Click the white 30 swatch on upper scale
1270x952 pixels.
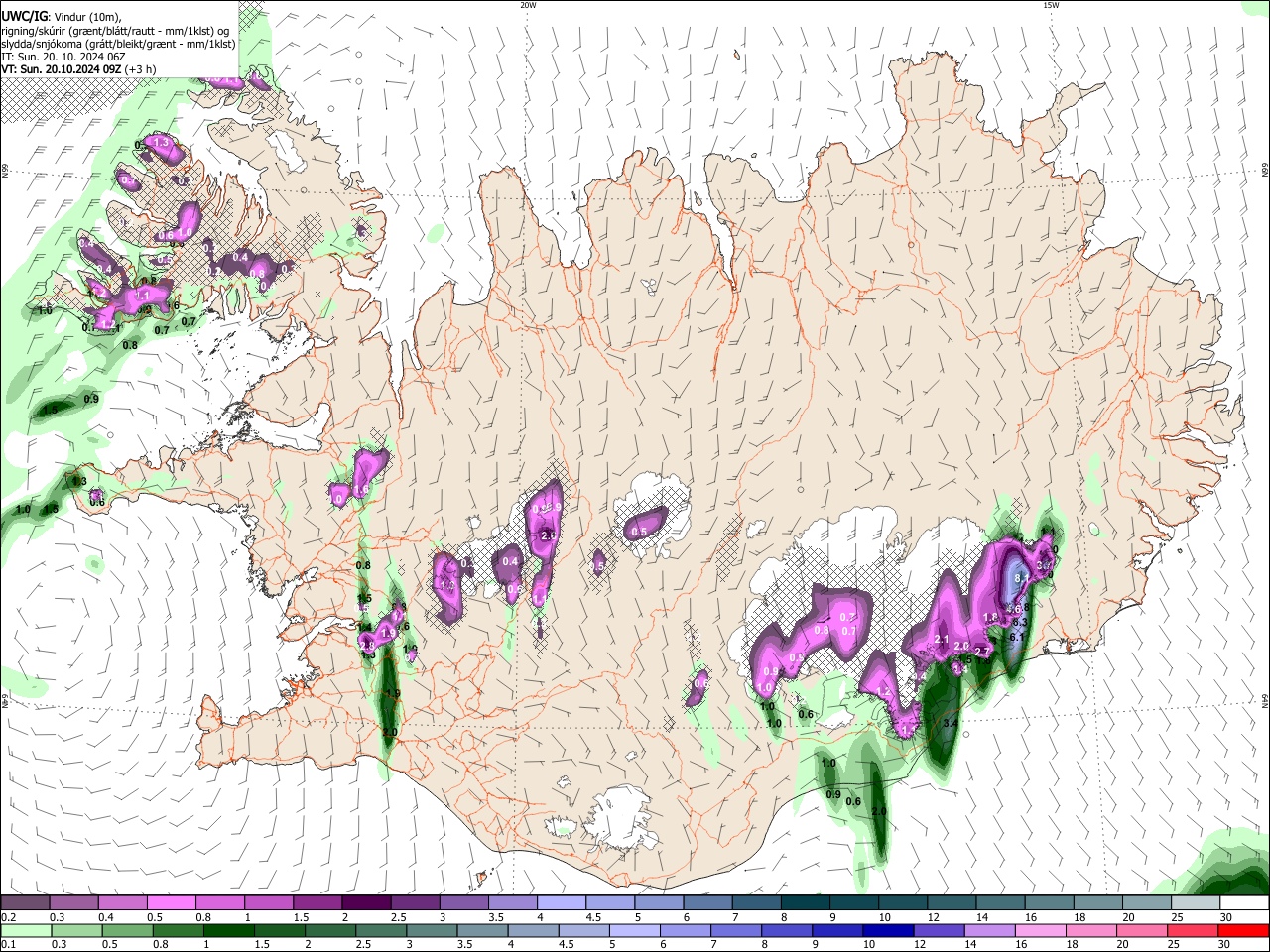1243,902
